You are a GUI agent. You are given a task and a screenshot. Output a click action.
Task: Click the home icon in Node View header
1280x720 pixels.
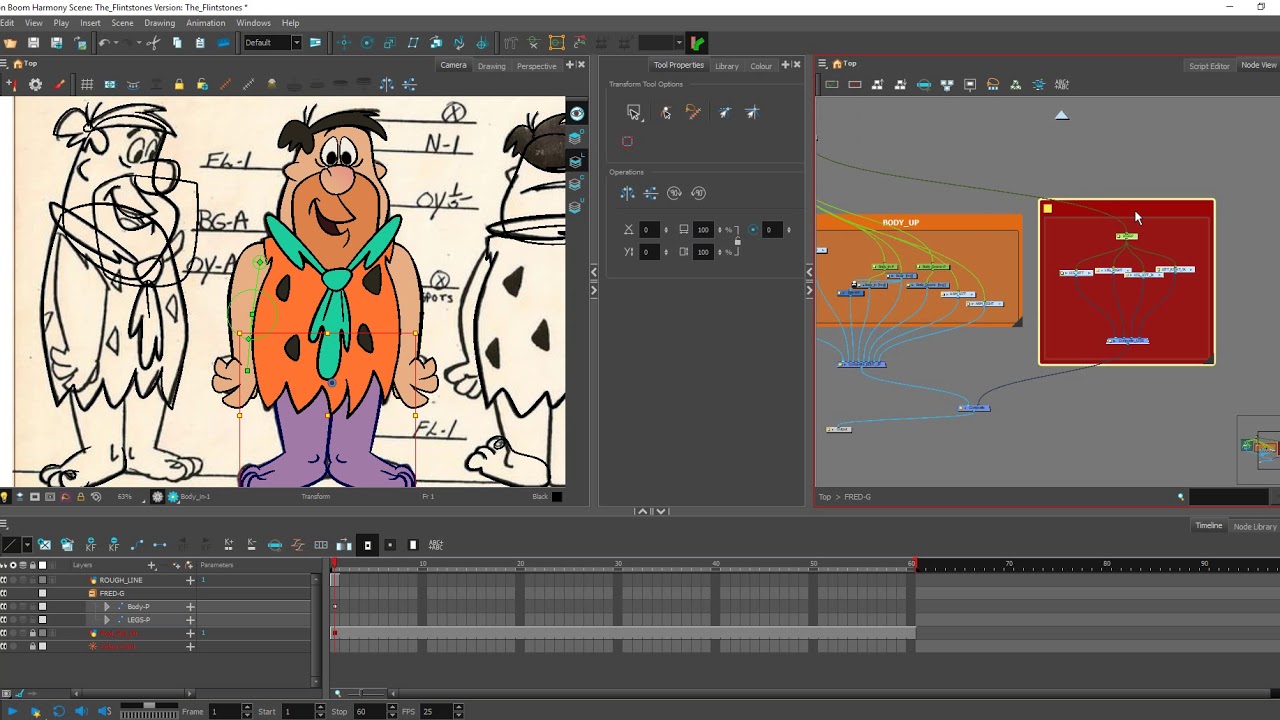coord(837,64)
